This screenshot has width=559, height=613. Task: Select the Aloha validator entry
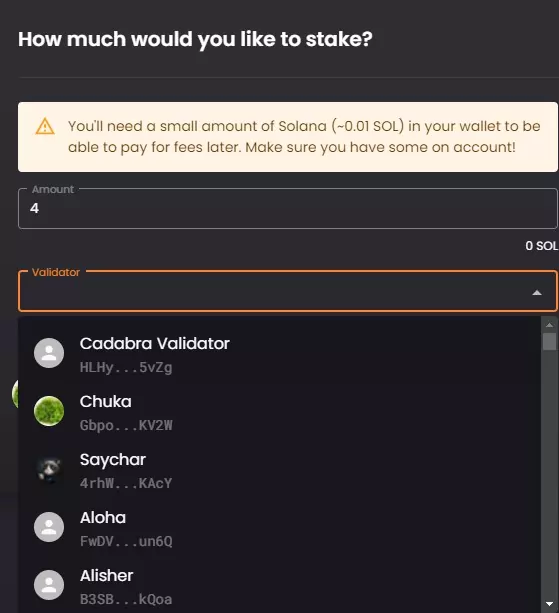pyautogui.click(x=280, y=527)
